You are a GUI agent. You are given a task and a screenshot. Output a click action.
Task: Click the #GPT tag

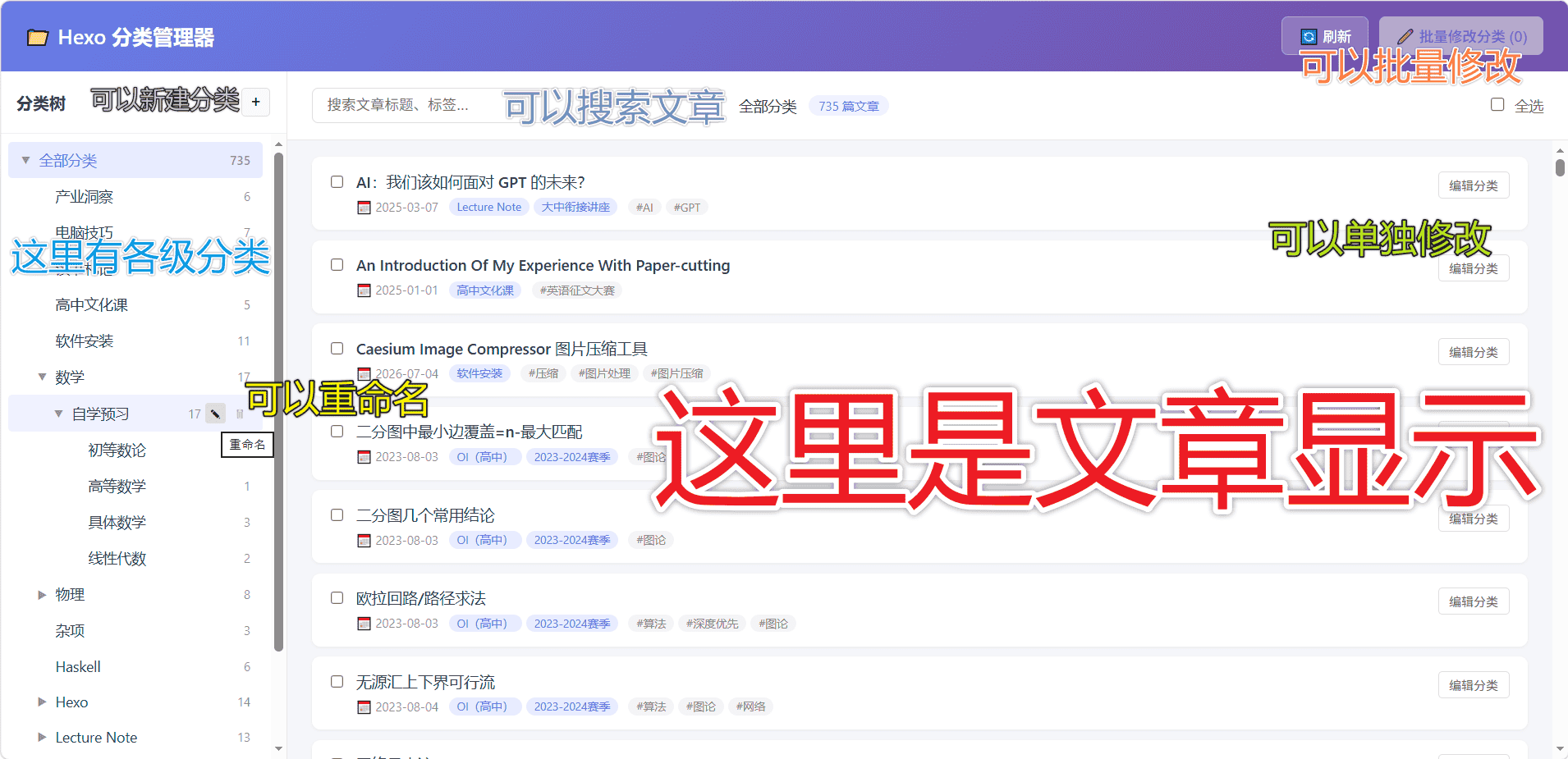click(x=687, y=207)
